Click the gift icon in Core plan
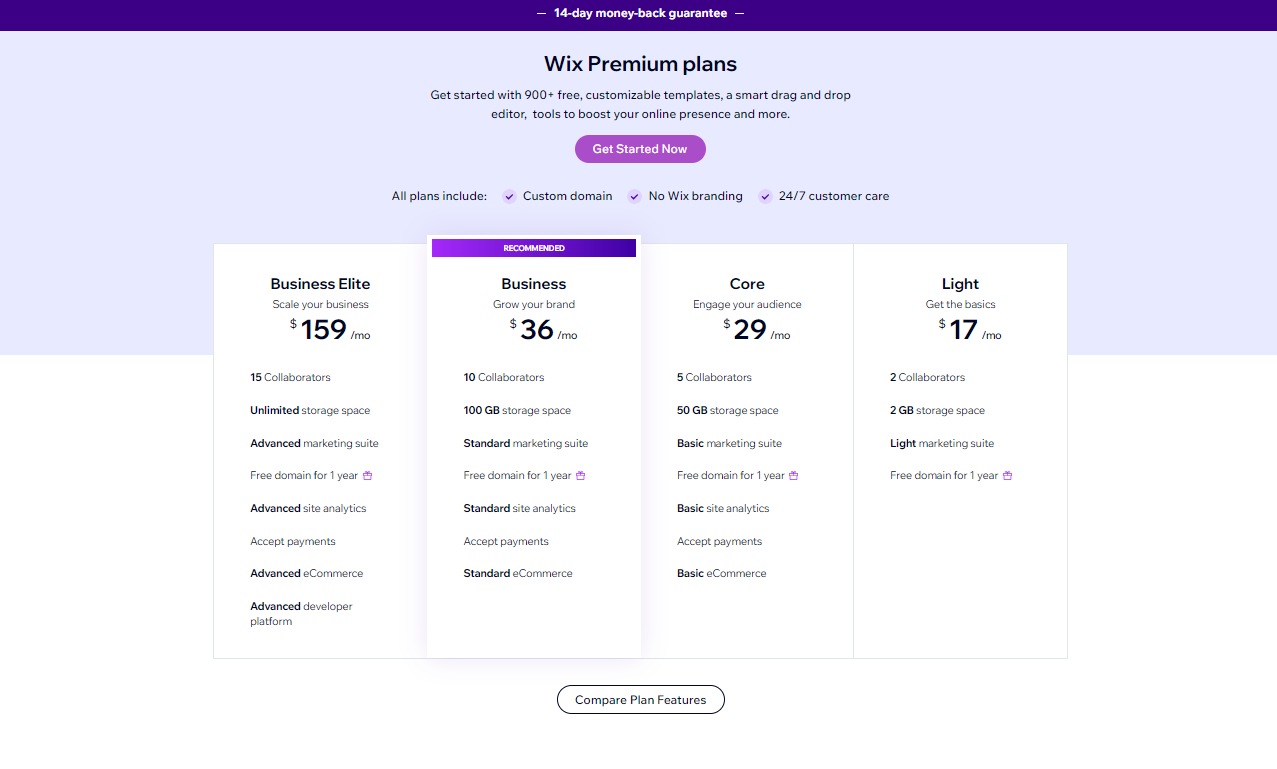Screen dimensions: 1277x769 point(794,476)
